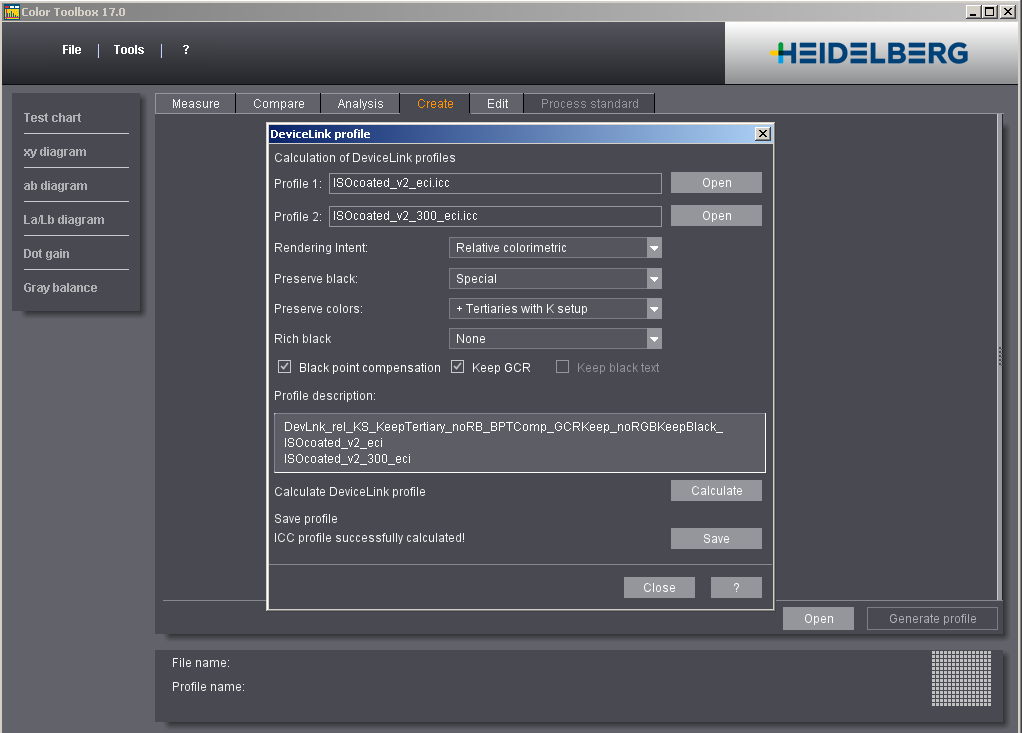Switch to the Compare tab
Screen dimensions: 1022x733
[x=278, y=104]
